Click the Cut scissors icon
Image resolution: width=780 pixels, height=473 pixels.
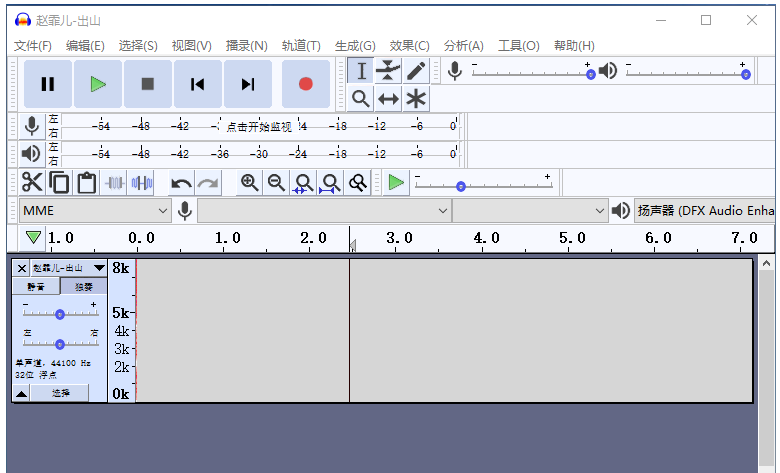coord(32,182)
